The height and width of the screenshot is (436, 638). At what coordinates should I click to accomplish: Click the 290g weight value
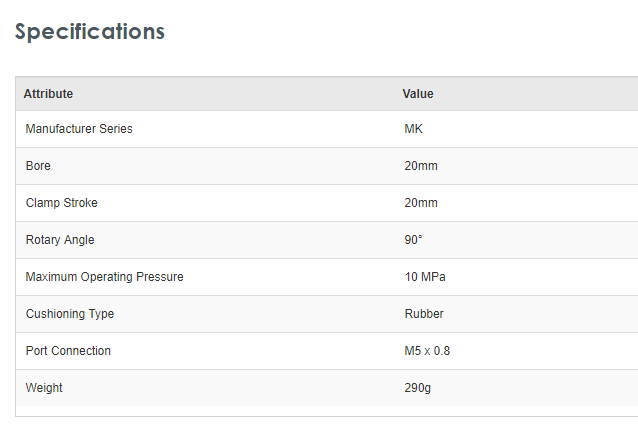click(418, 388)
